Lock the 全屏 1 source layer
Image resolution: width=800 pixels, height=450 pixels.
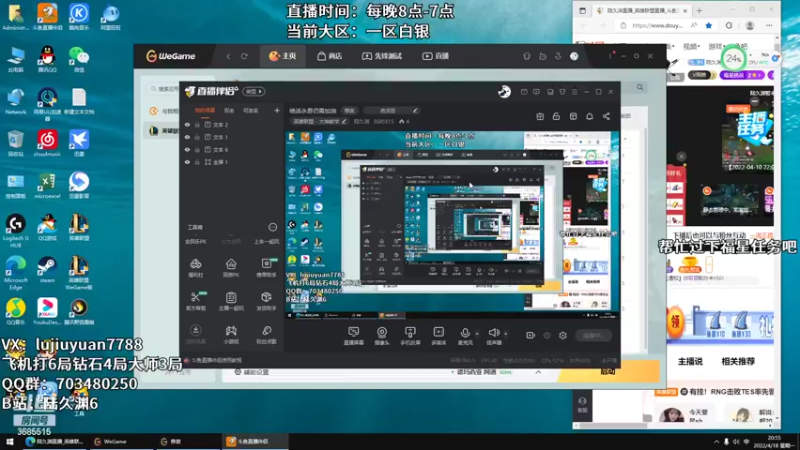[197, 162]
